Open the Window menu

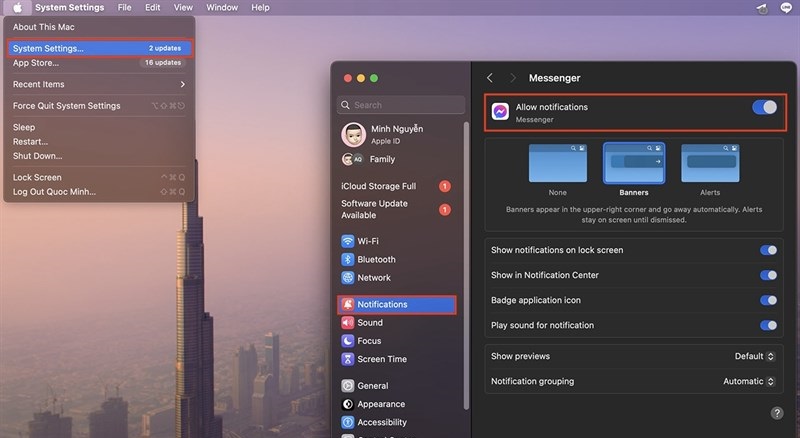[x=222, y=7]
